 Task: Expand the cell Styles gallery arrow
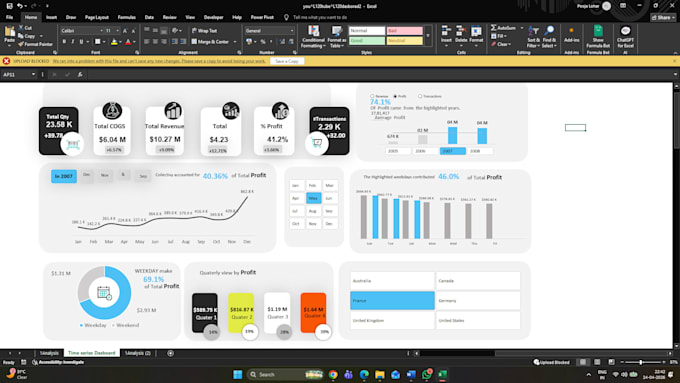(428, 36)
